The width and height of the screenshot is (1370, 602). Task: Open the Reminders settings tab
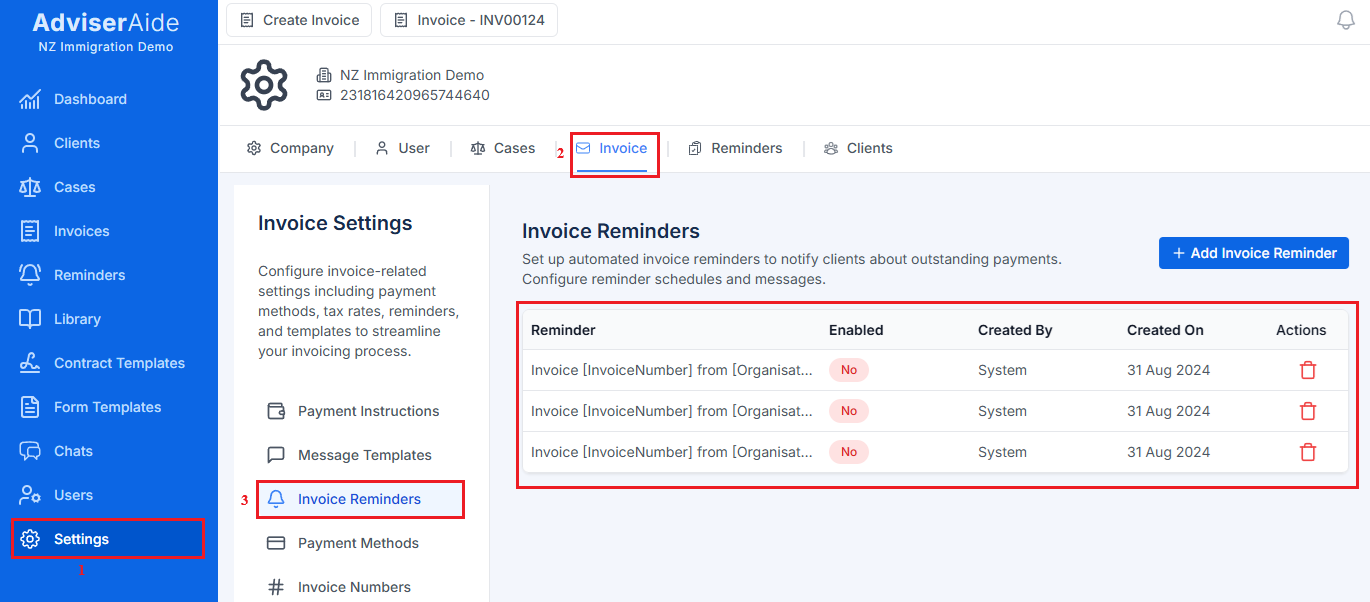click(x=735, y=147)
